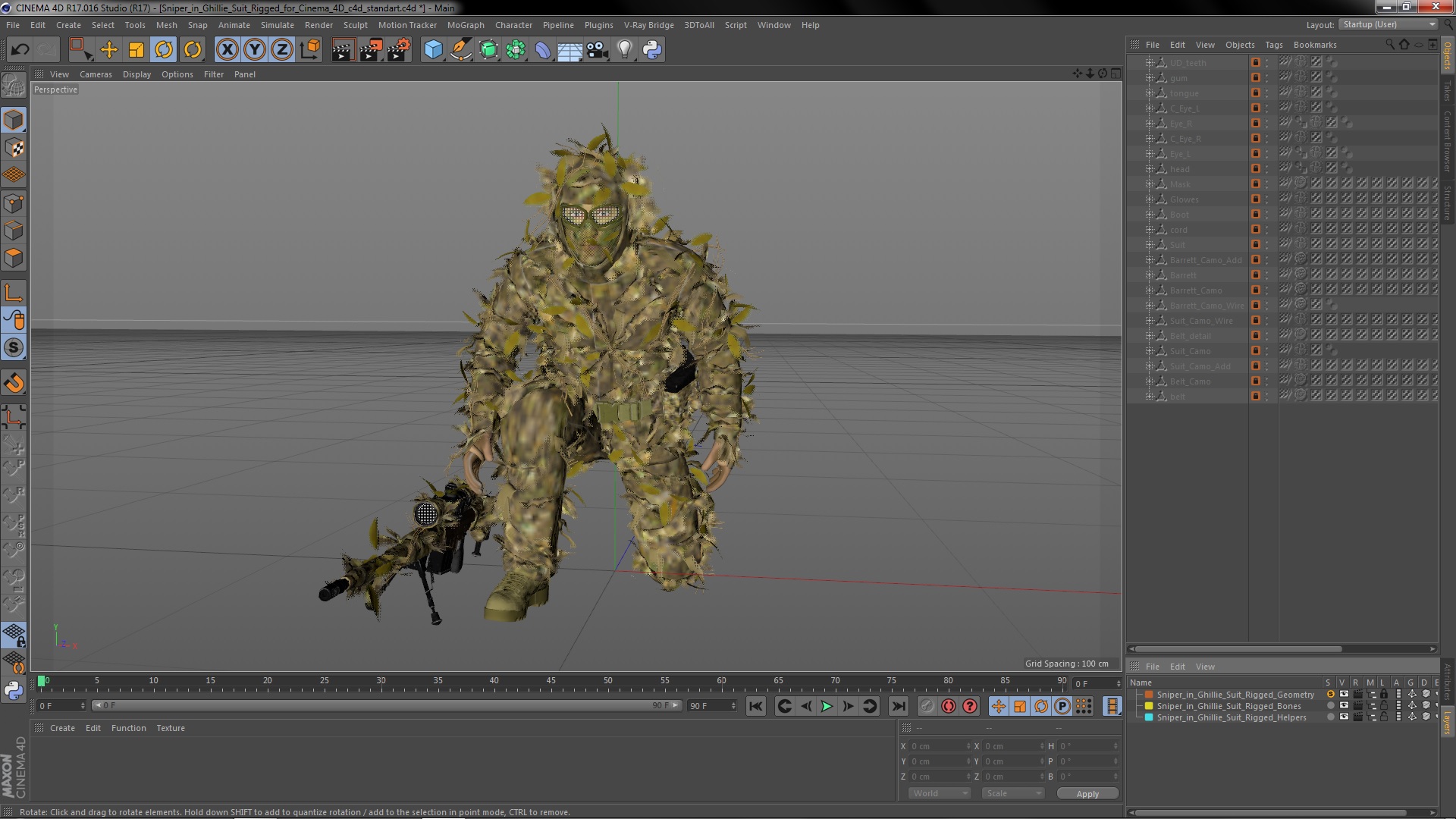
Task: Toggle X axis lock
Action: [227, 50]
